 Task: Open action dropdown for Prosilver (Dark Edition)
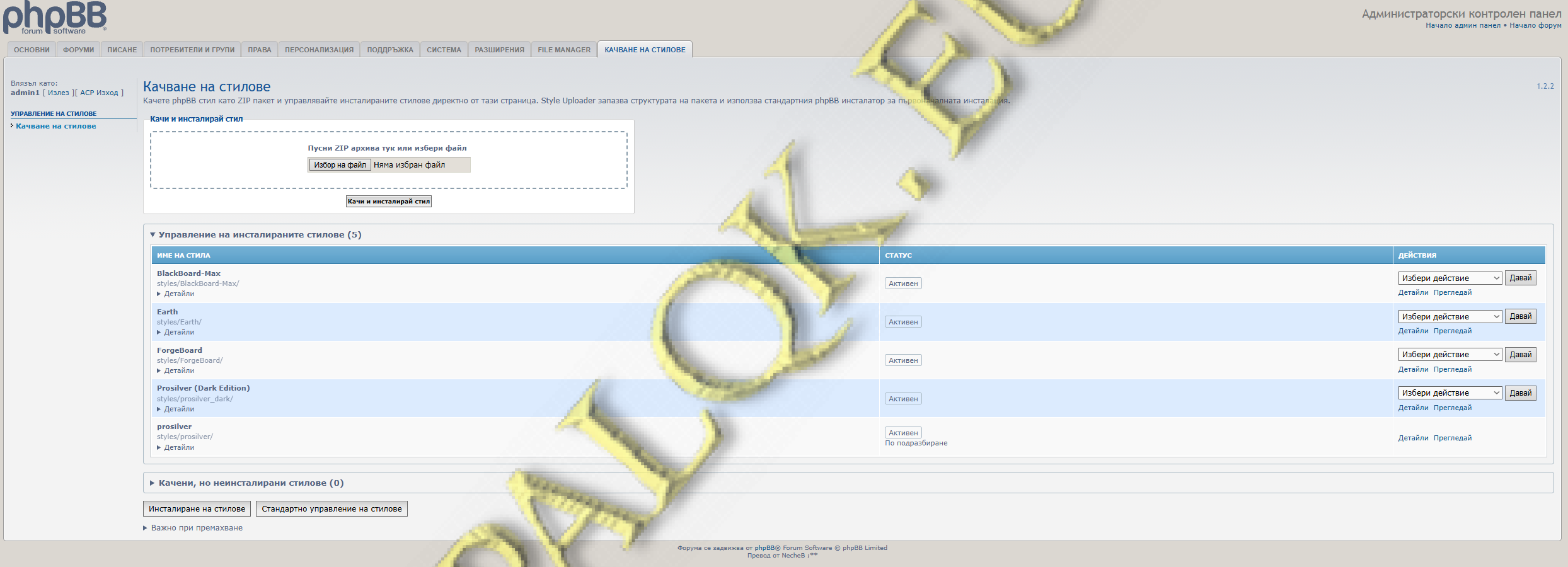pyautogui.click(x=1450, y=393)
